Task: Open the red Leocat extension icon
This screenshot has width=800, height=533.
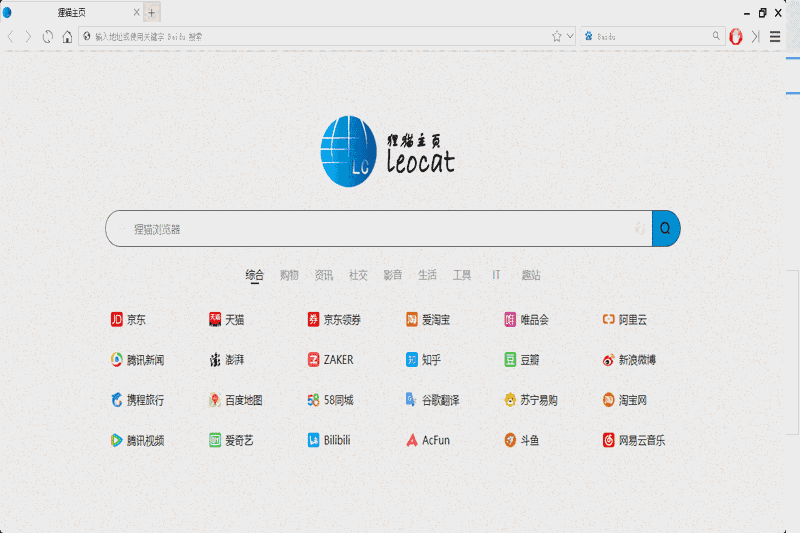Action: [x=736, y=37]
